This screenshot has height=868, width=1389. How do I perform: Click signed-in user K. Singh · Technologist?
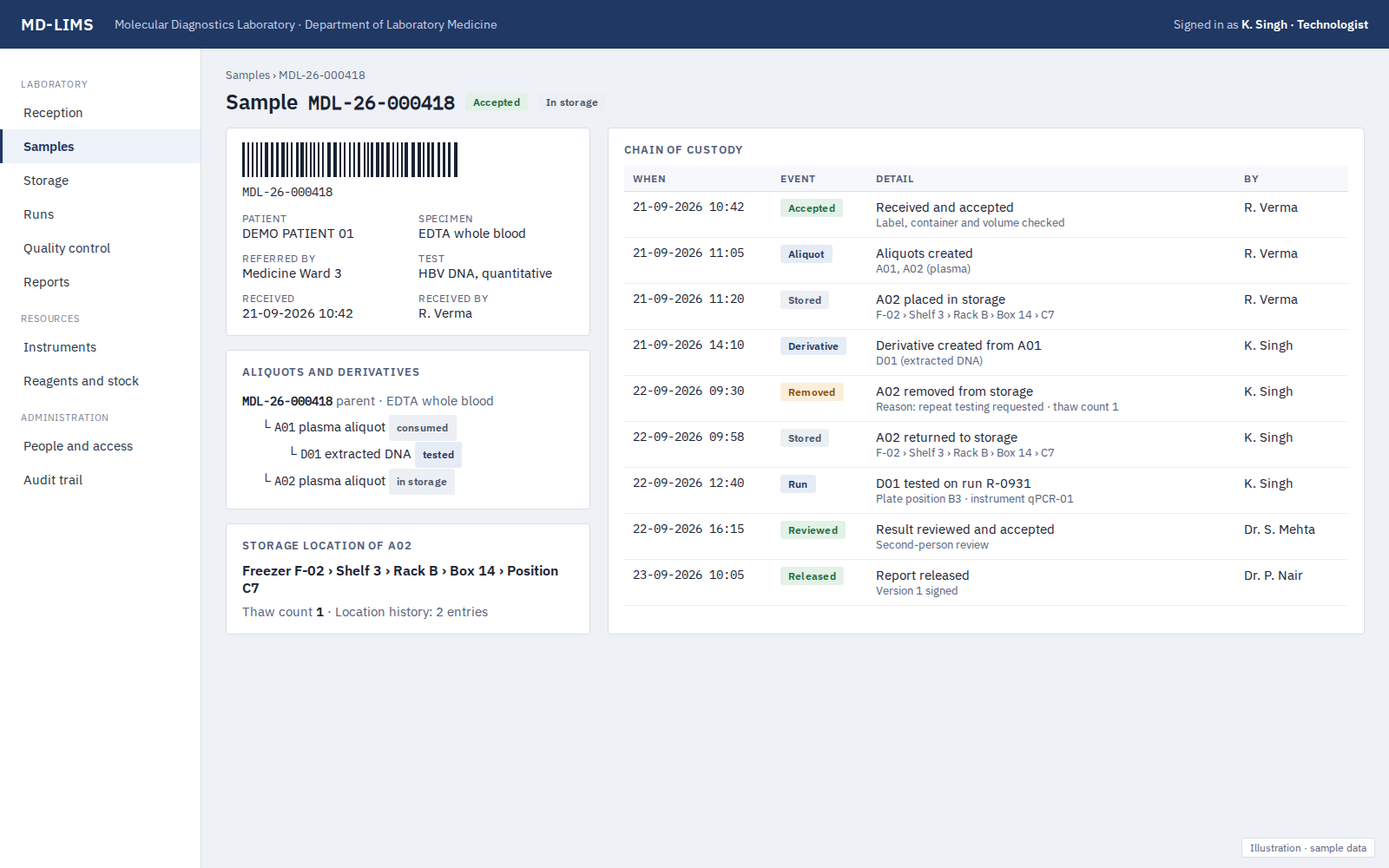click(x=1305, y=24)
